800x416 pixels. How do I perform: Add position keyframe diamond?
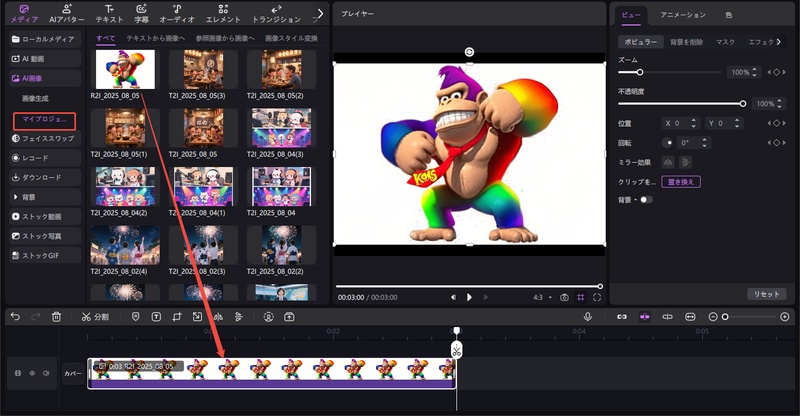click(x=777, y=123)
